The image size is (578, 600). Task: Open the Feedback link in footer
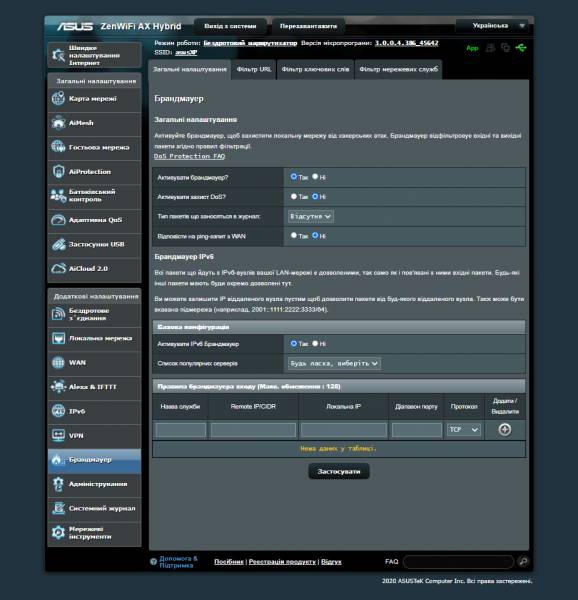tap(331, 562)
